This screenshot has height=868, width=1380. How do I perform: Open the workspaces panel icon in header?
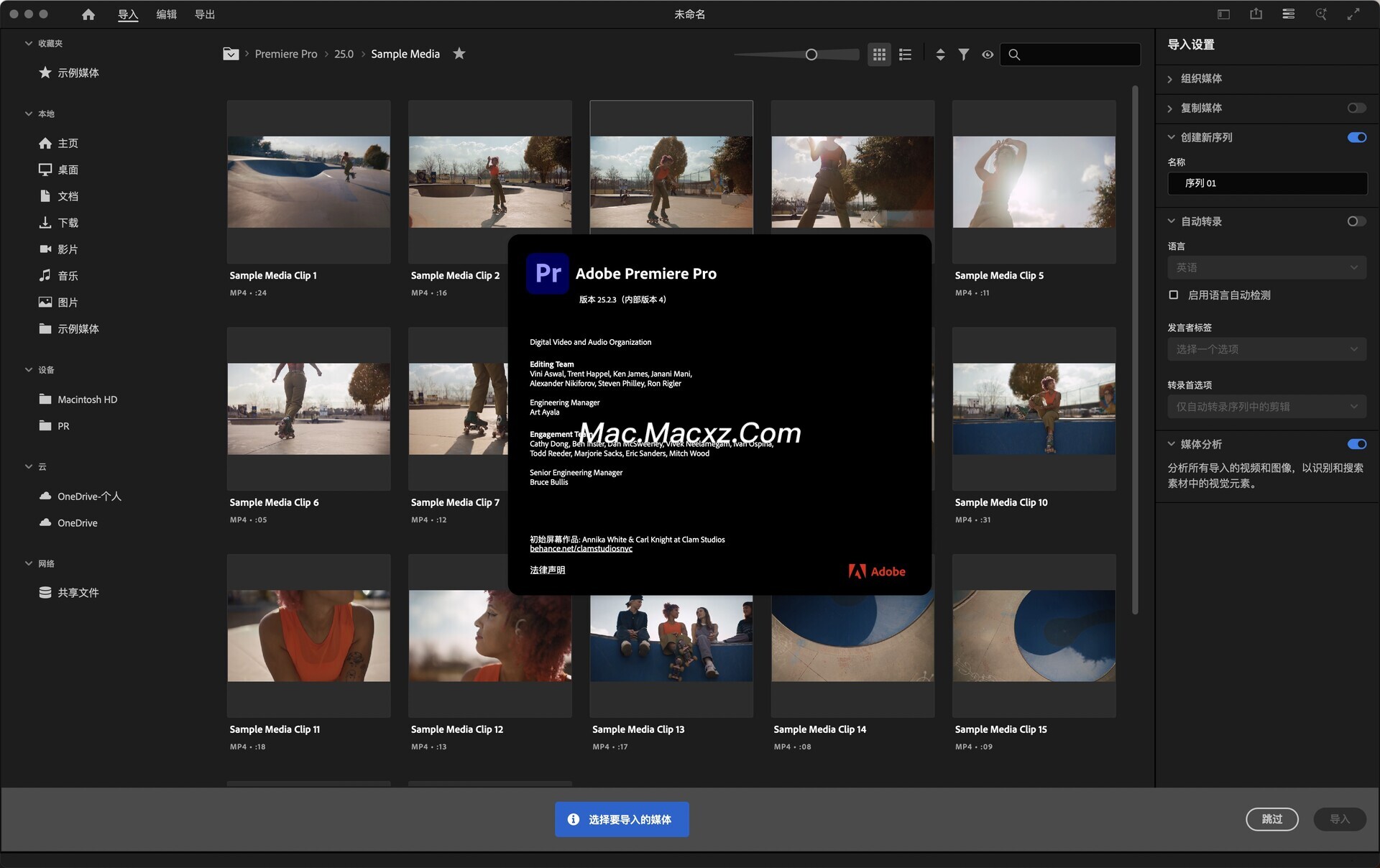click(x=1223, y=14)
